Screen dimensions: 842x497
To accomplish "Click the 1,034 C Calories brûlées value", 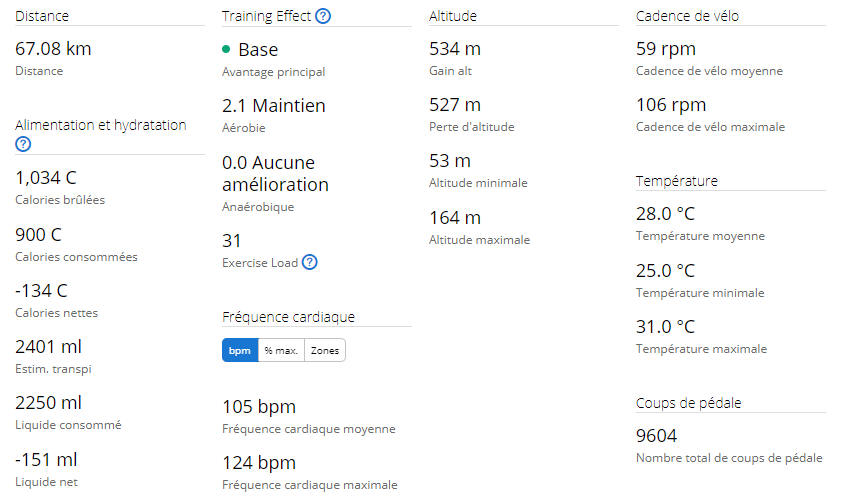I will tap(46, 178).
